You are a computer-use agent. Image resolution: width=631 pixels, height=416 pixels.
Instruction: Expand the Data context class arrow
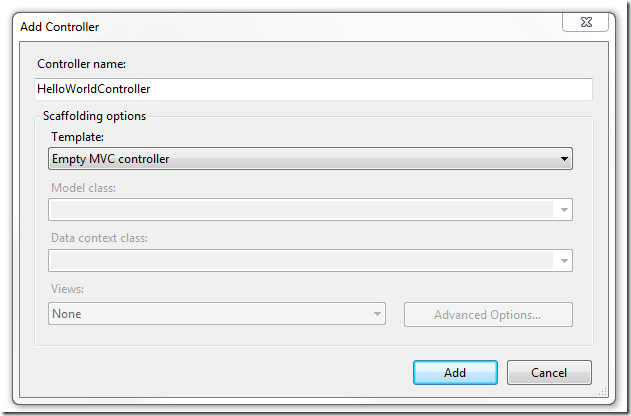(564, 261)
